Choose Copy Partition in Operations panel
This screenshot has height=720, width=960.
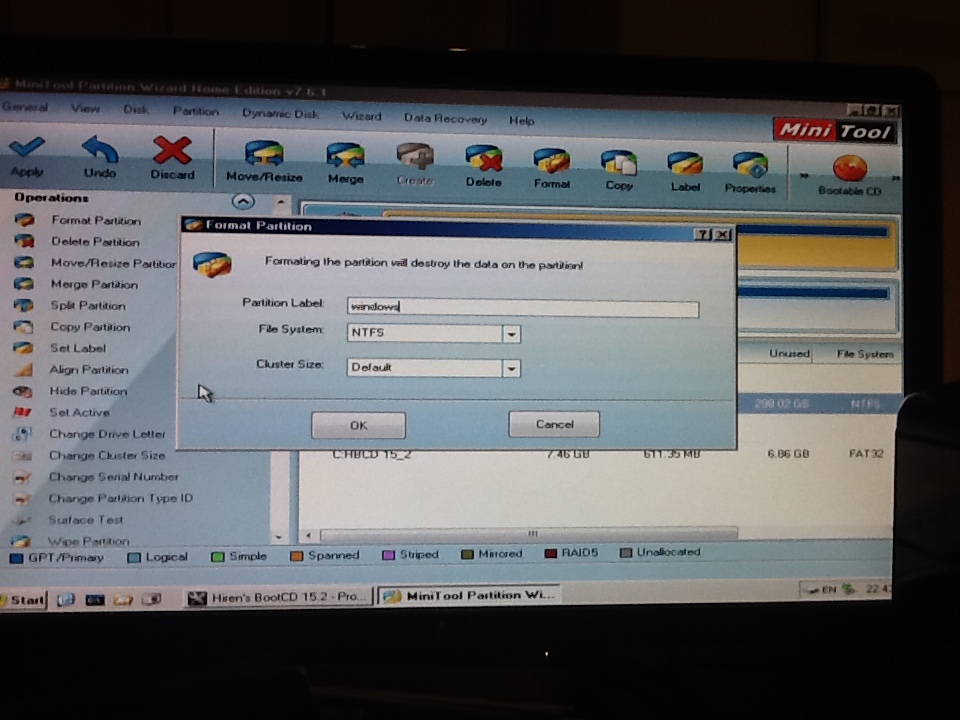pos(91,327)
